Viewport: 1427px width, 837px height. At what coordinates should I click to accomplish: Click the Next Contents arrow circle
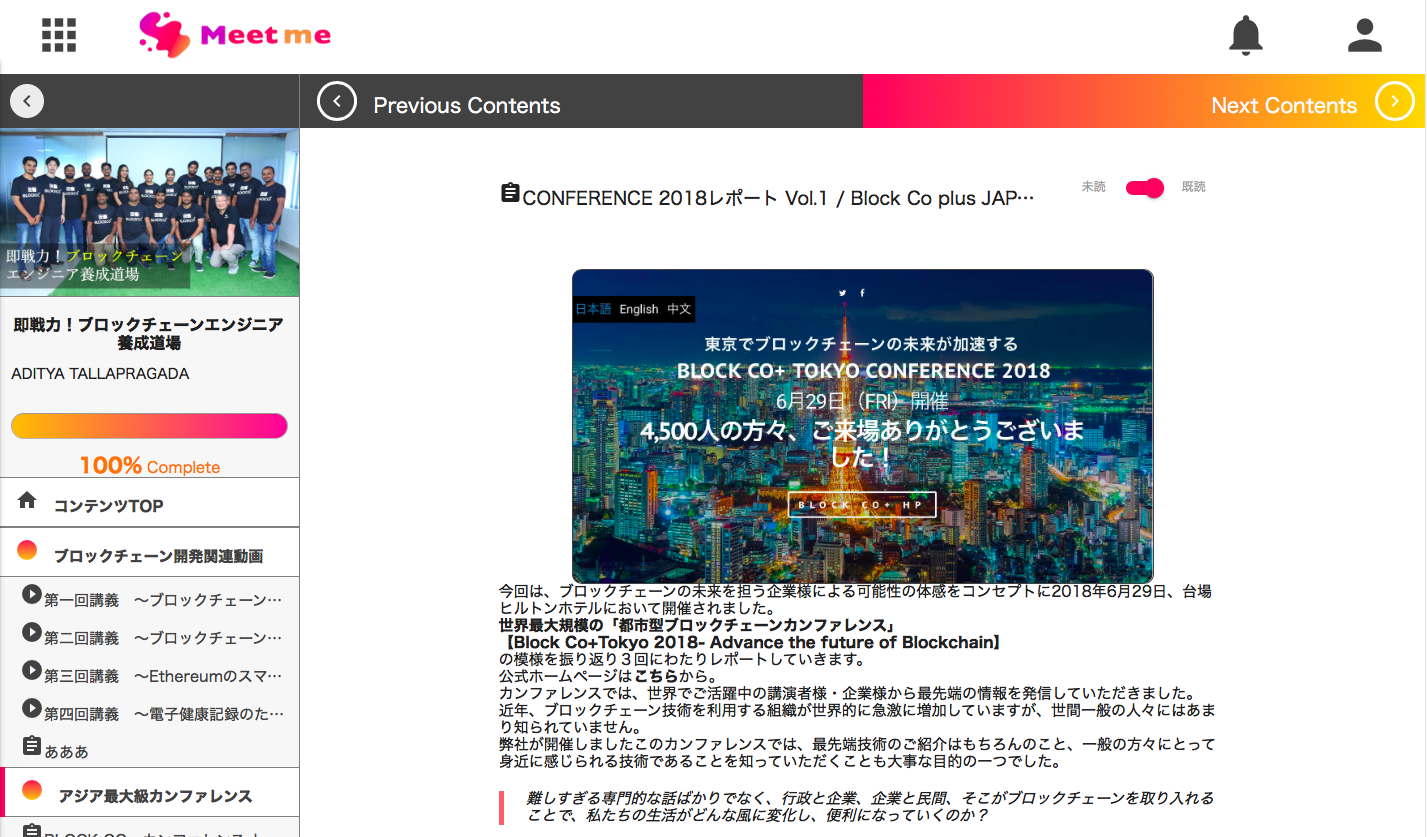point(1395,101)
